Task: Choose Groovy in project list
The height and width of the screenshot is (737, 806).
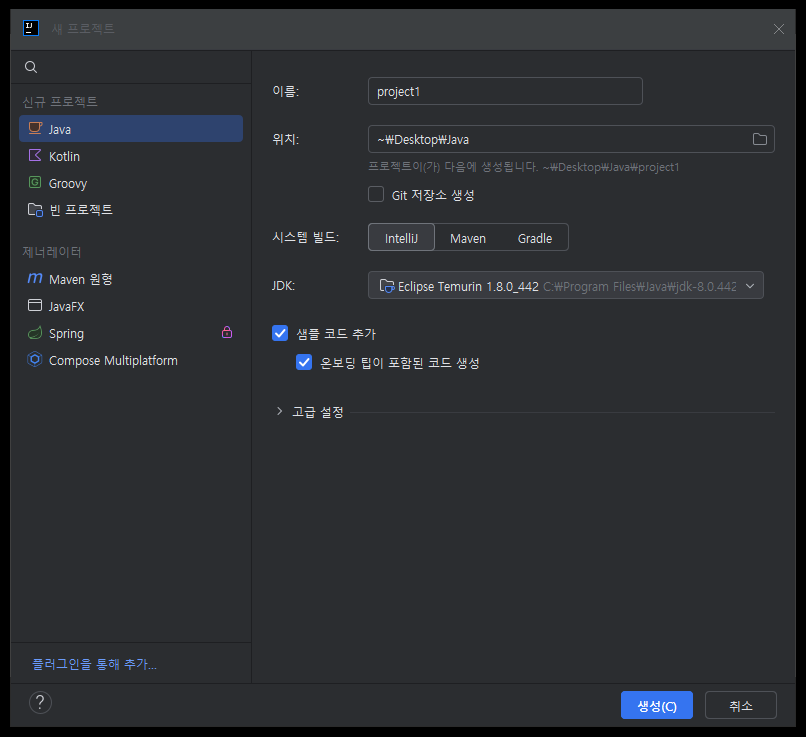Action: click(131, 183)
